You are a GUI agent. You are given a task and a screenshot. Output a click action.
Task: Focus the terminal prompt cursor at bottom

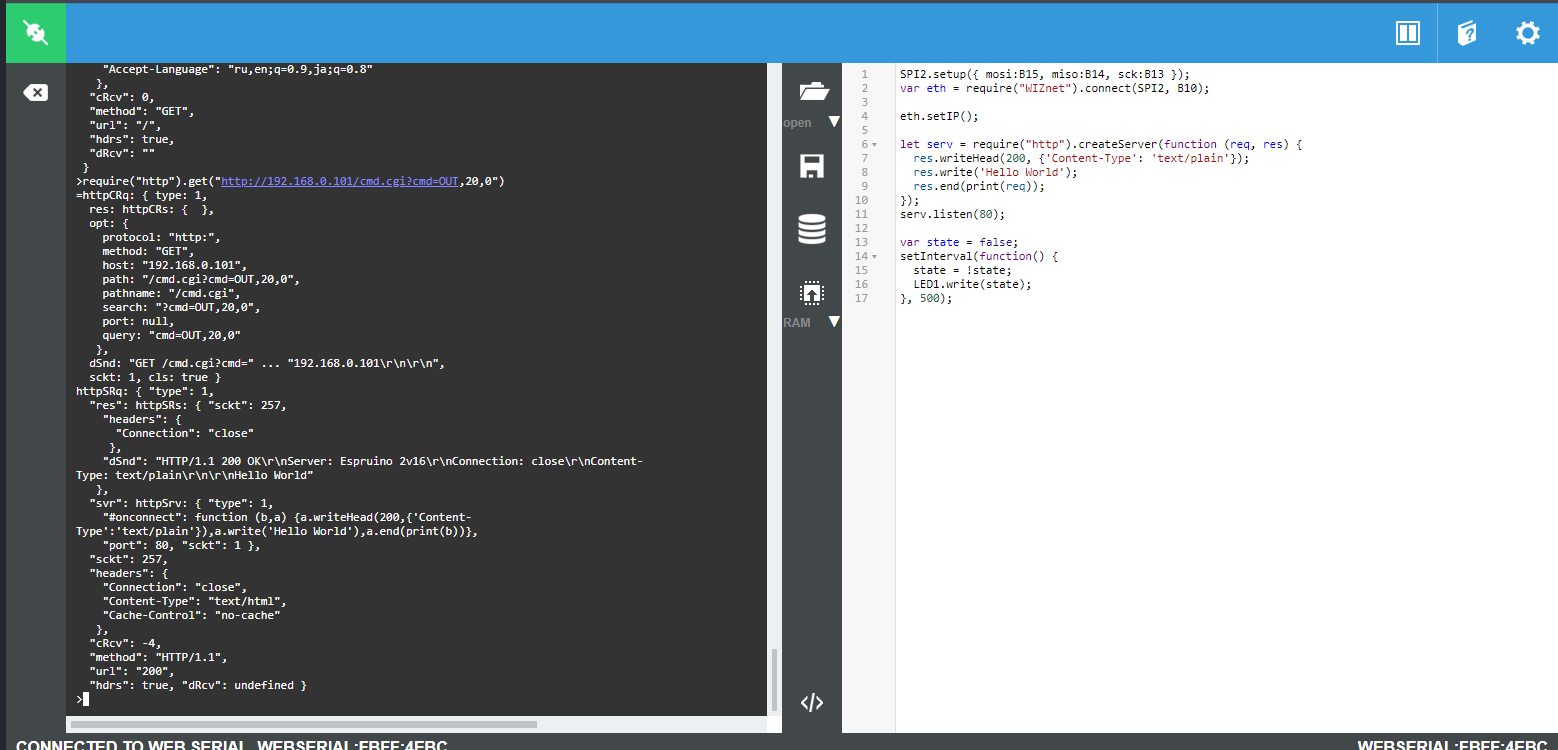coord(86,699)
